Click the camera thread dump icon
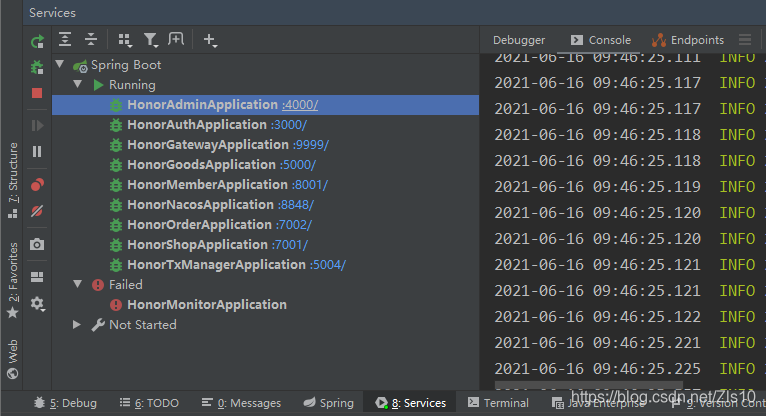Screen dimensions: 766x416 (37, 244)
